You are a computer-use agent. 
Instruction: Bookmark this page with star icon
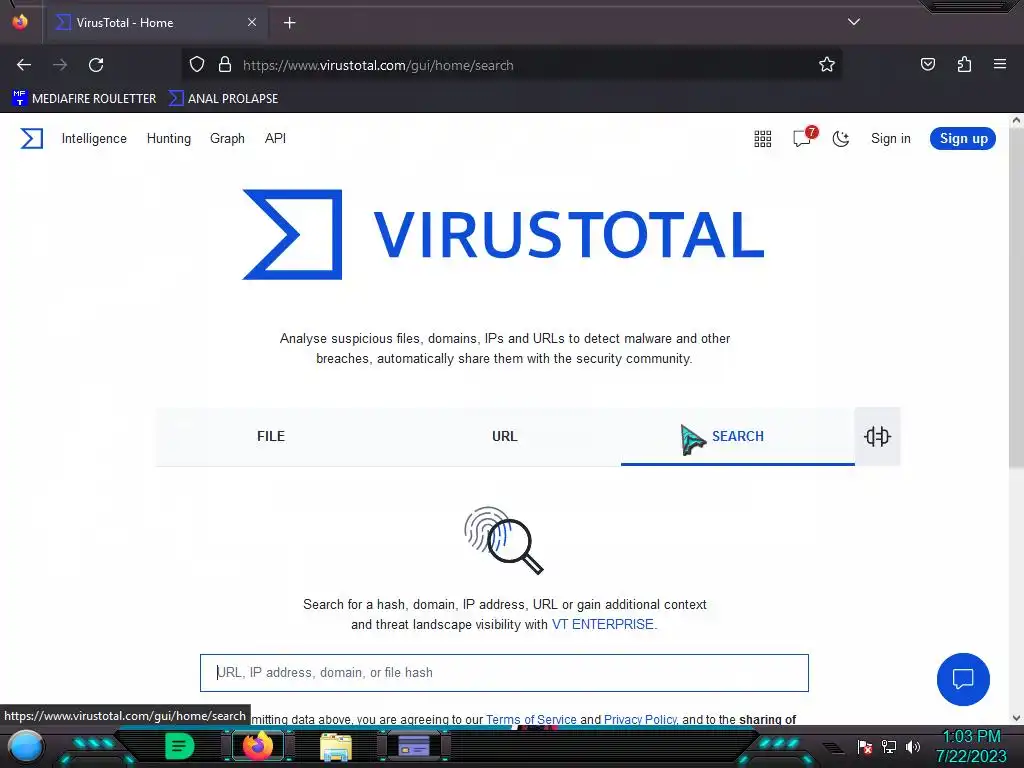827,65
